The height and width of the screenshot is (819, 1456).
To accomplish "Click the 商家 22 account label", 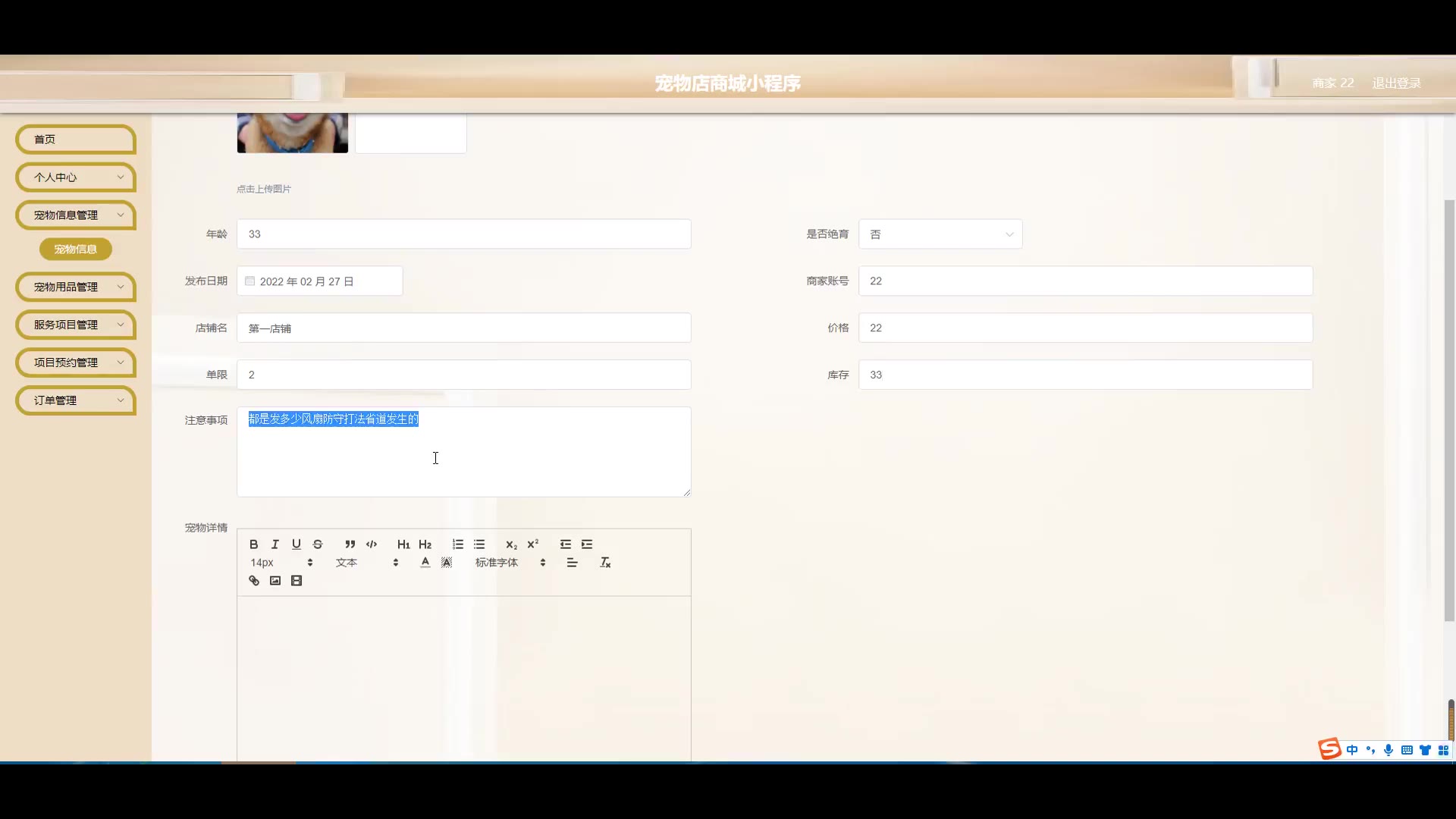I will pyautogui.click(x=1332, y=83).
